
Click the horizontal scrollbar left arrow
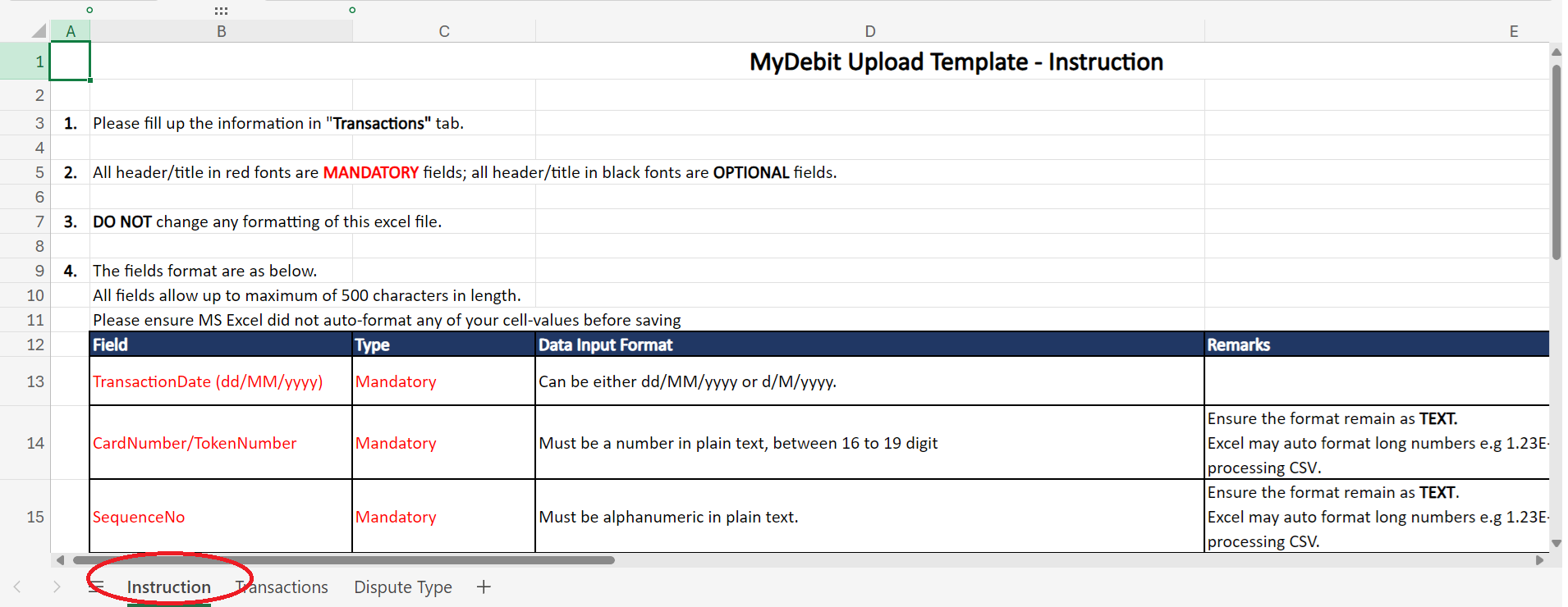[x=60, y=560]
